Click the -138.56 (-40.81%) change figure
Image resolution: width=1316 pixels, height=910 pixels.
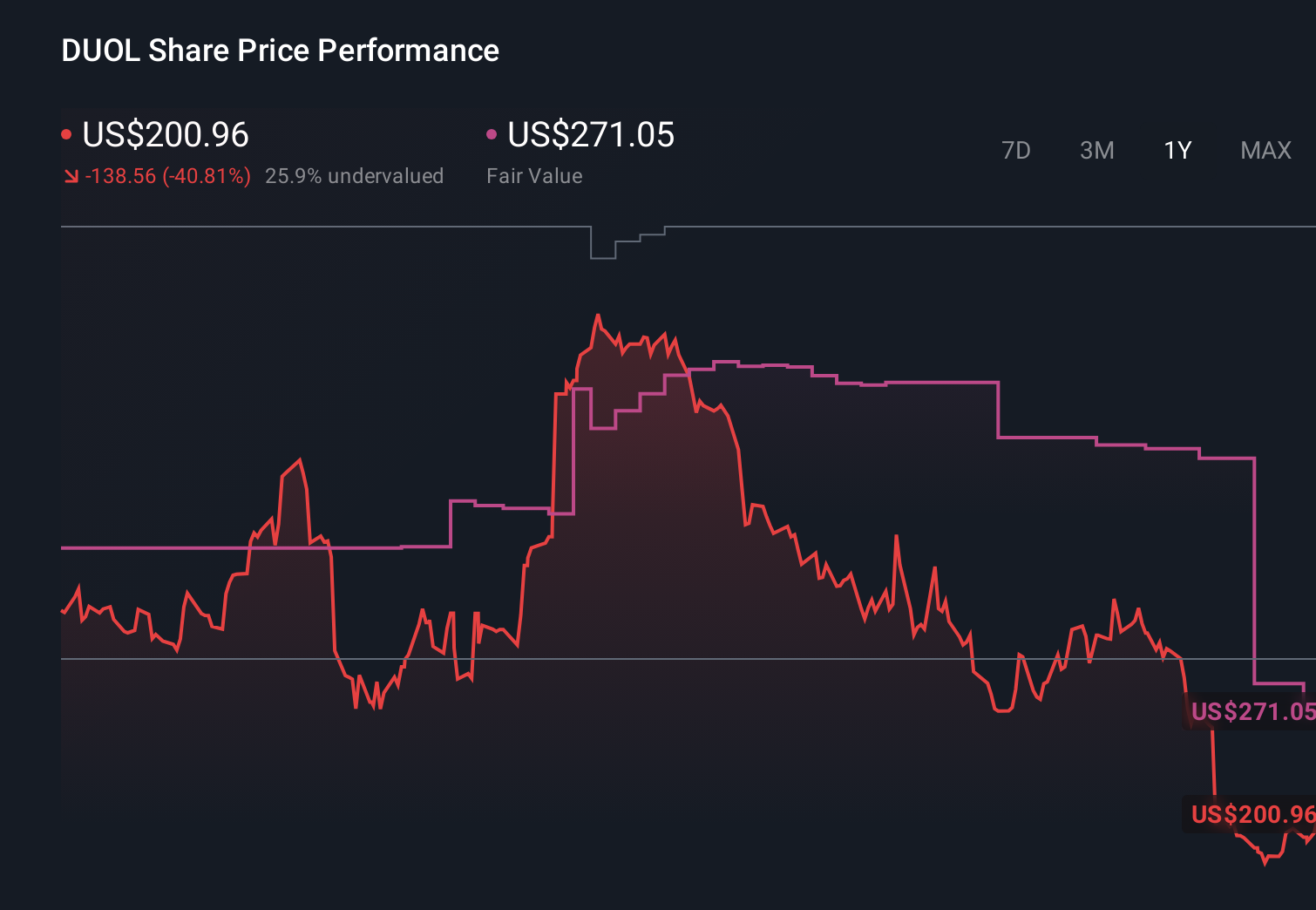pos(167,176)
